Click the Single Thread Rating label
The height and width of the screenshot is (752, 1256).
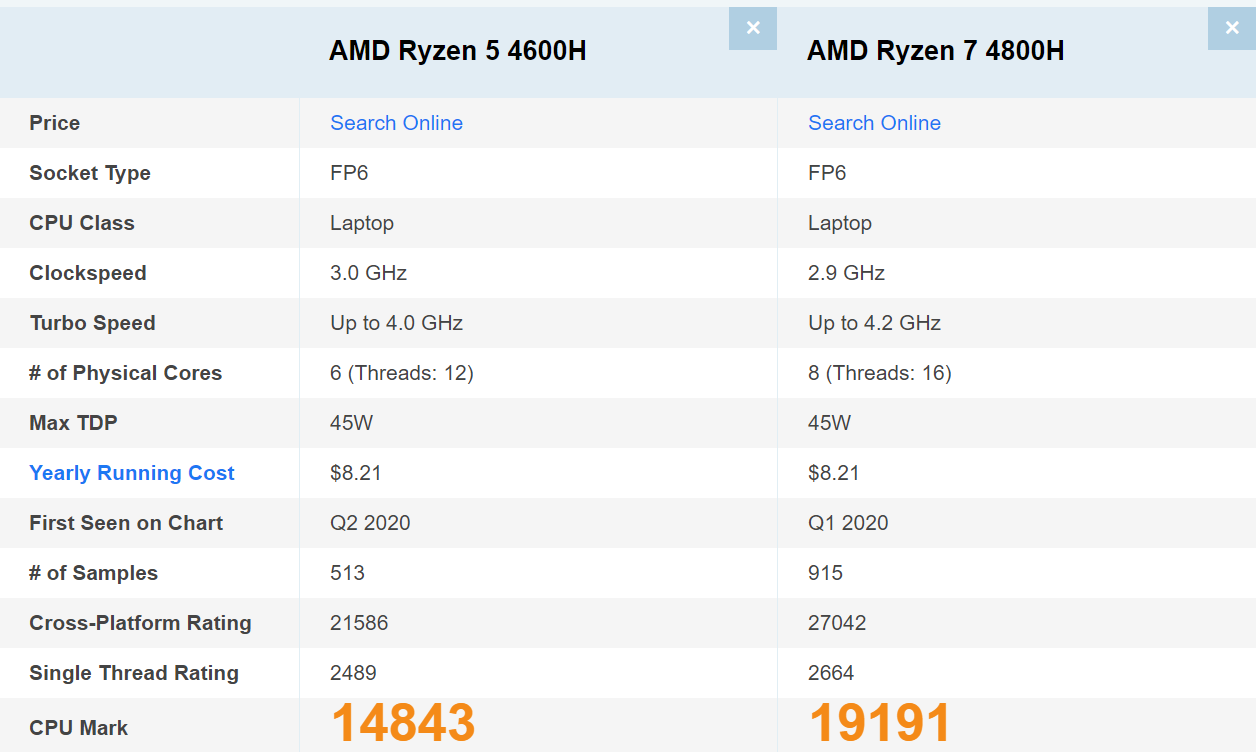134,673
